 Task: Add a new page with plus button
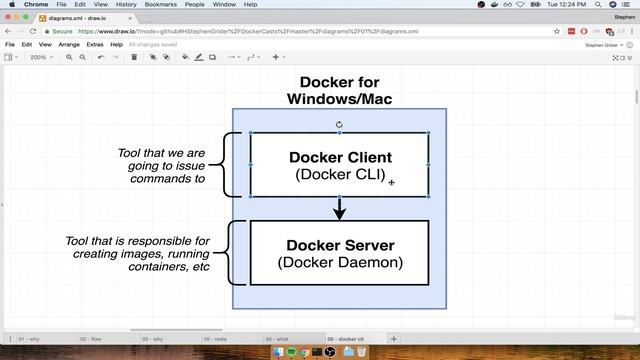(x=394, y=339)
